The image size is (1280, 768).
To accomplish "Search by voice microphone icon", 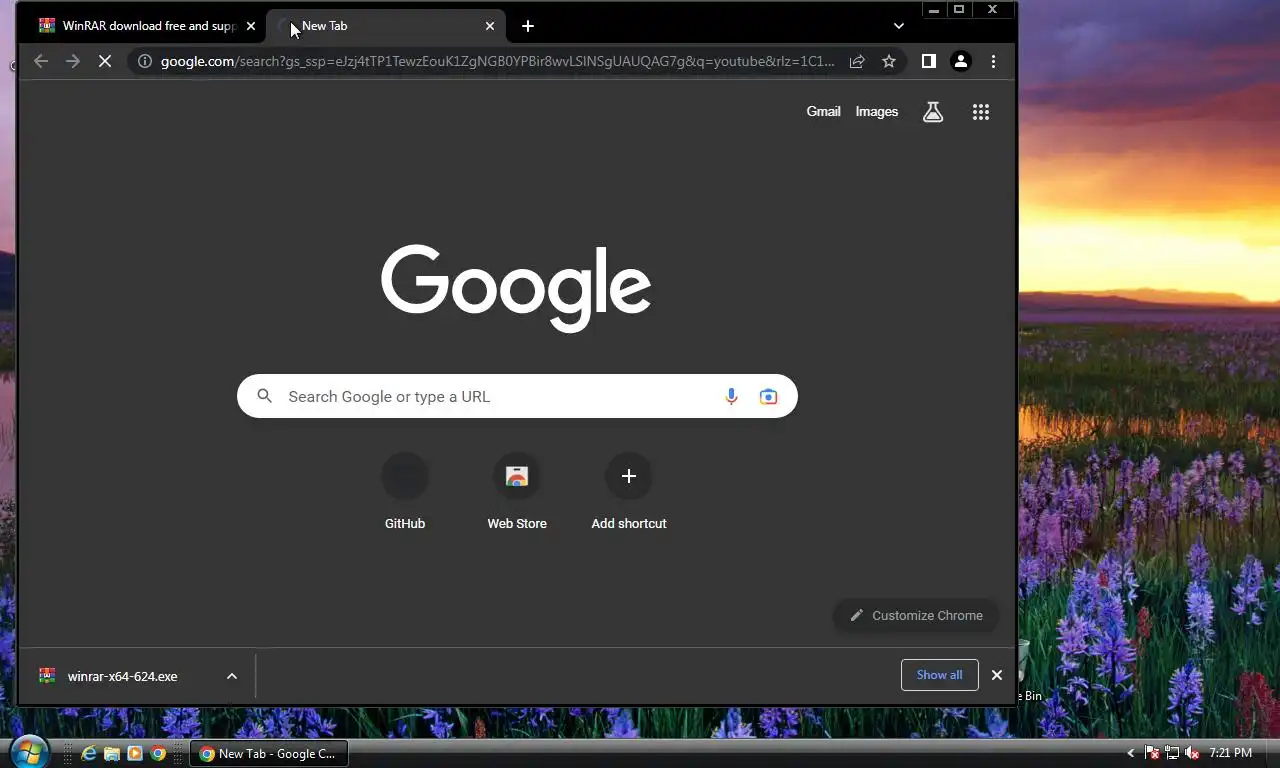I will (x=731, y=397).
